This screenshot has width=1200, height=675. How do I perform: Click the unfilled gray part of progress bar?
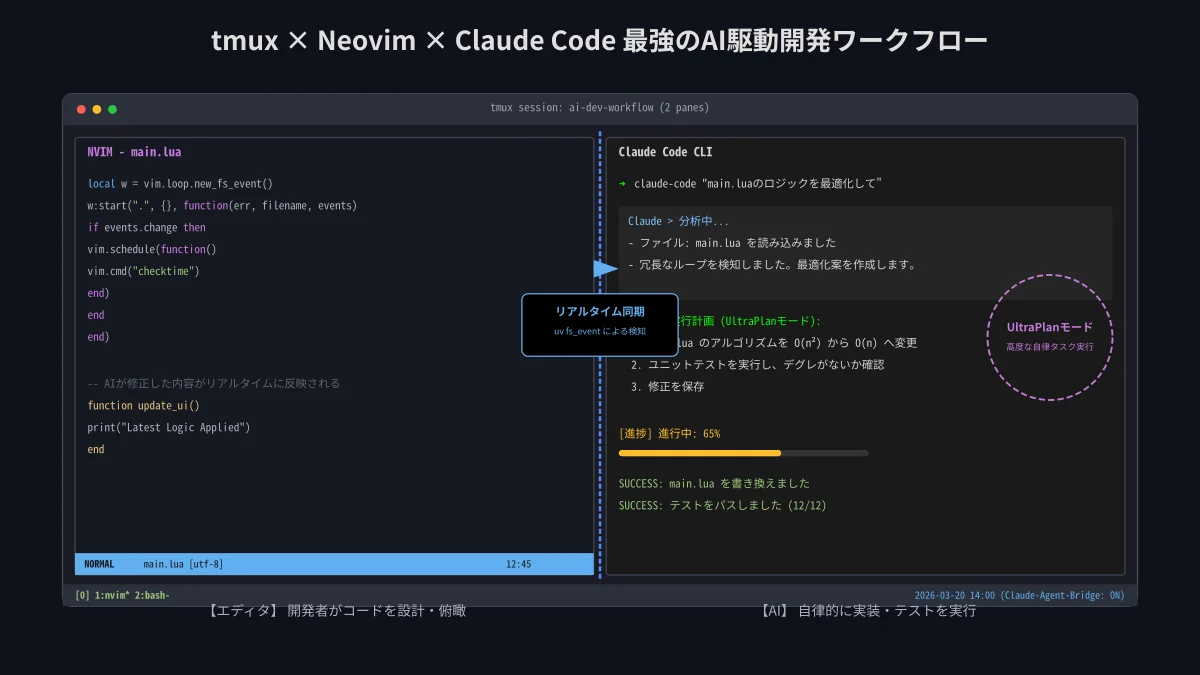point(825,453)
